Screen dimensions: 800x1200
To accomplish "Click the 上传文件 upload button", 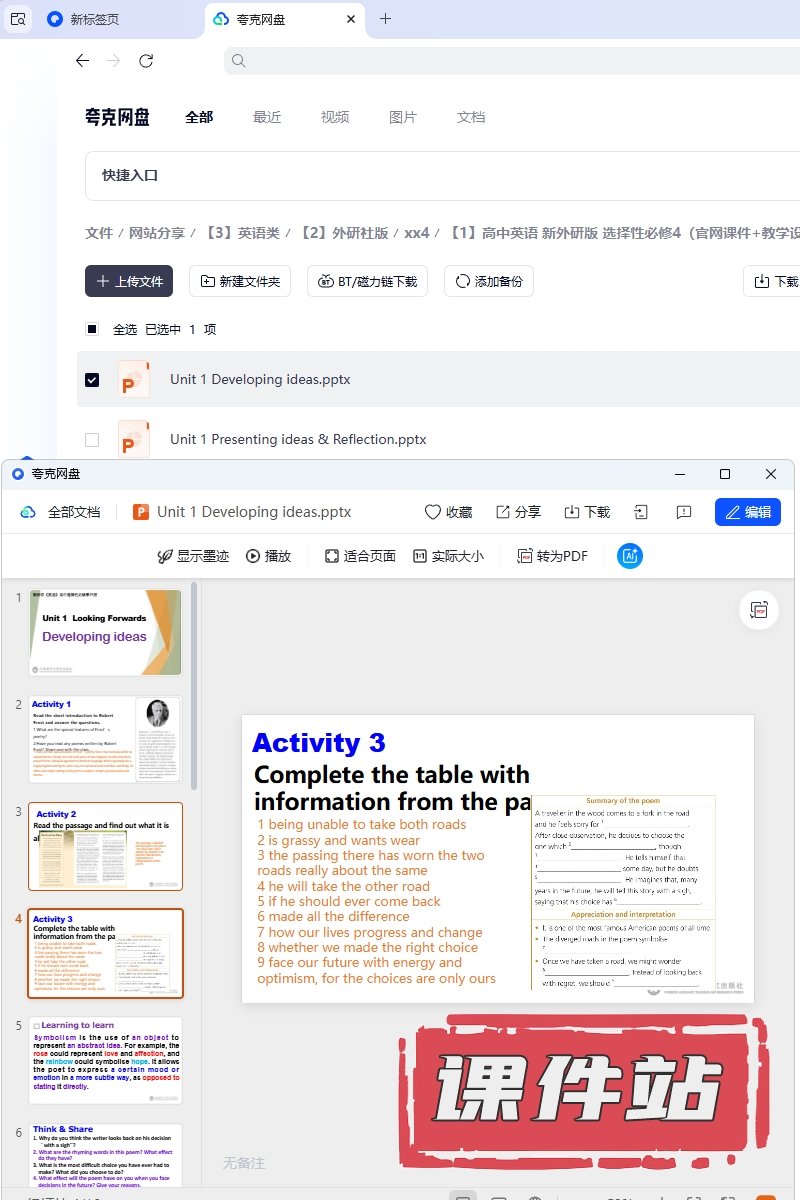I will point(129,281).
